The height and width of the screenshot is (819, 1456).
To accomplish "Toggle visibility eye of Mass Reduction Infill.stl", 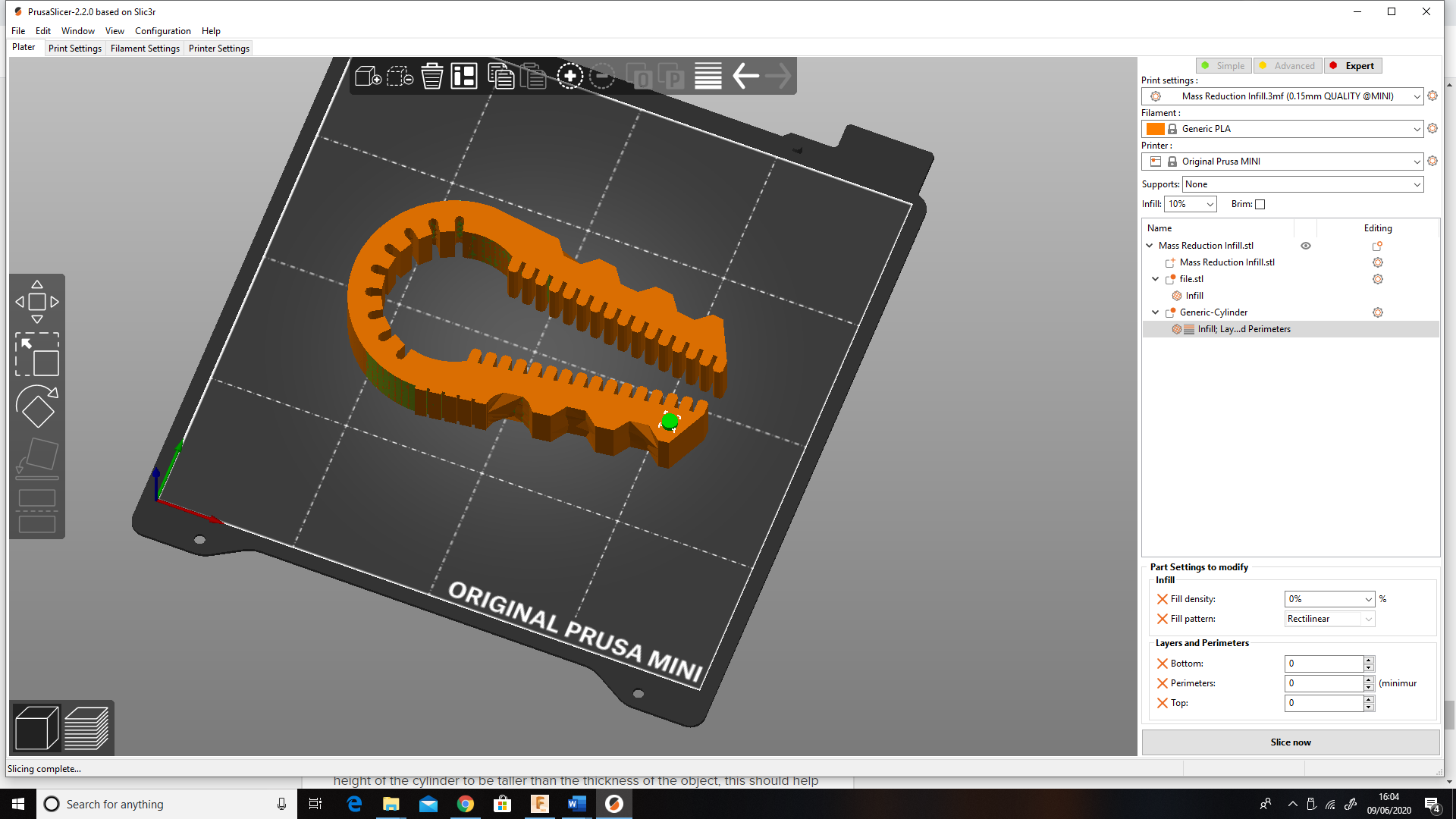I will 1306,246.
